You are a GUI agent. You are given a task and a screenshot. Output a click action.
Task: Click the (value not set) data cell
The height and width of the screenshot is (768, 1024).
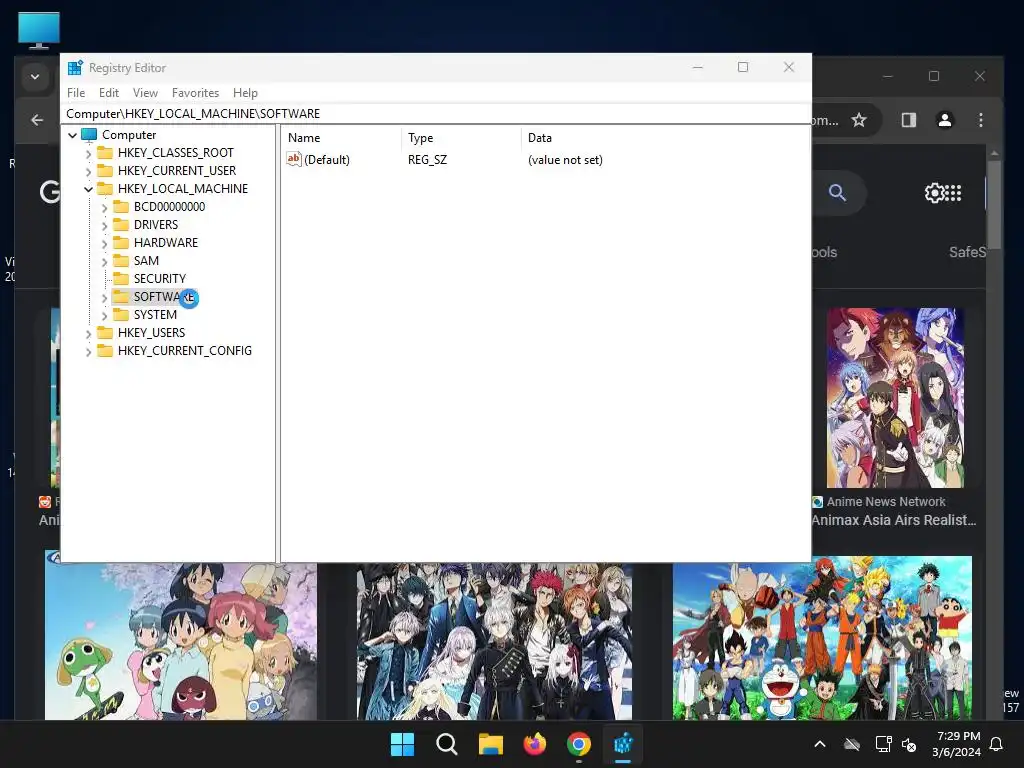click(565, 160)
